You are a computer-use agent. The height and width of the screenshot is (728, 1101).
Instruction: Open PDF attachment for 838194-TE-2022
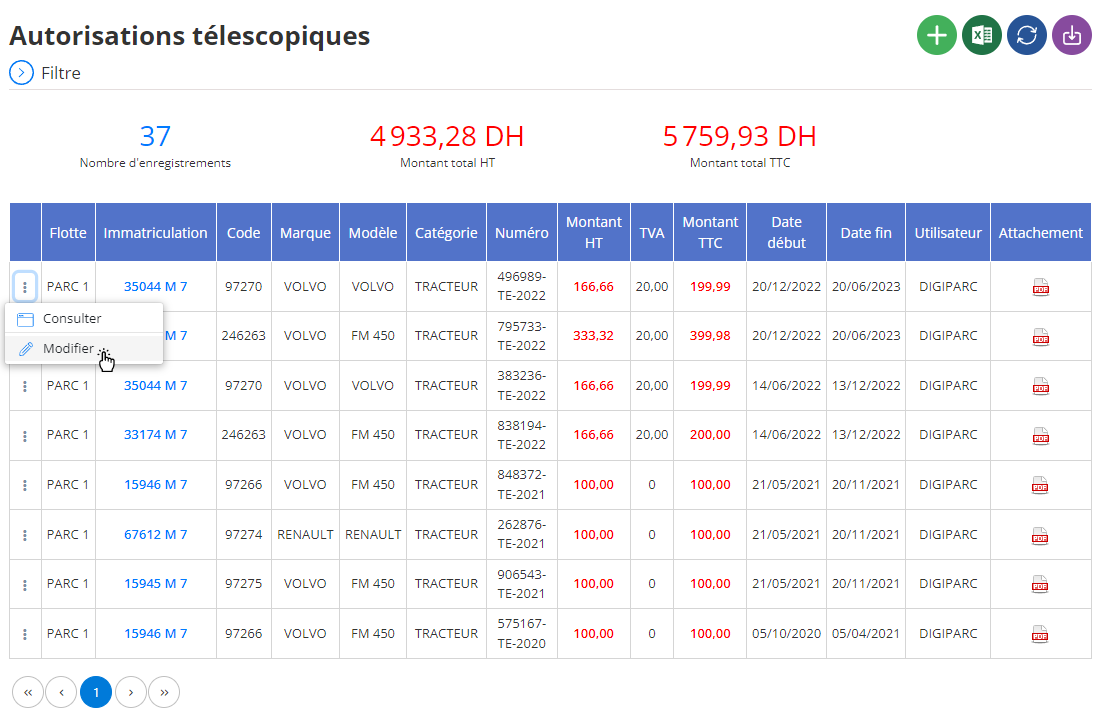coord(1041,436)
